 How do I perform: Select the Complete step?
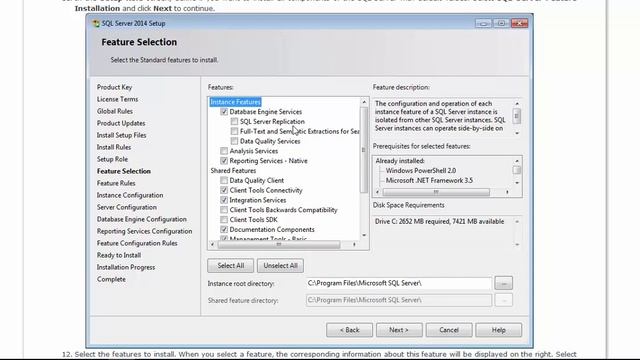coord(111,279)
